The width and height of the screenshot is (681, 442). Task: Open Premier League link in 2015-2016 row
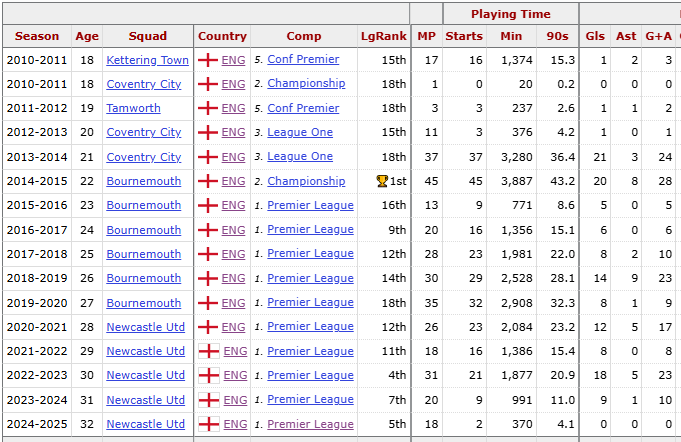311,205
